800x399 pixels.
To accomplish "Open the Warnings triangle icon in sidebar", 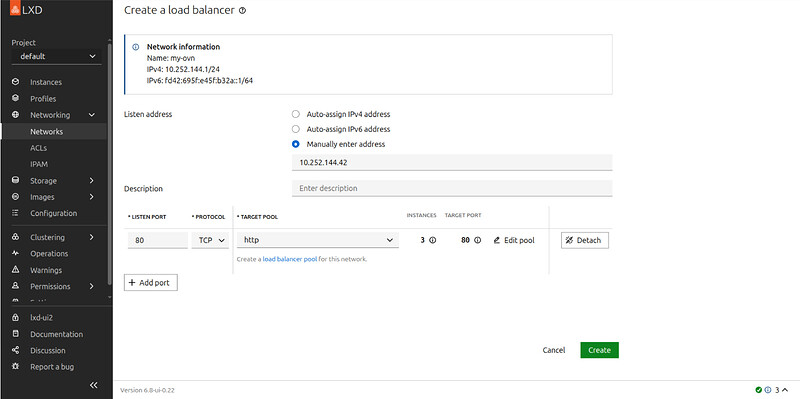I will [15, 269].
